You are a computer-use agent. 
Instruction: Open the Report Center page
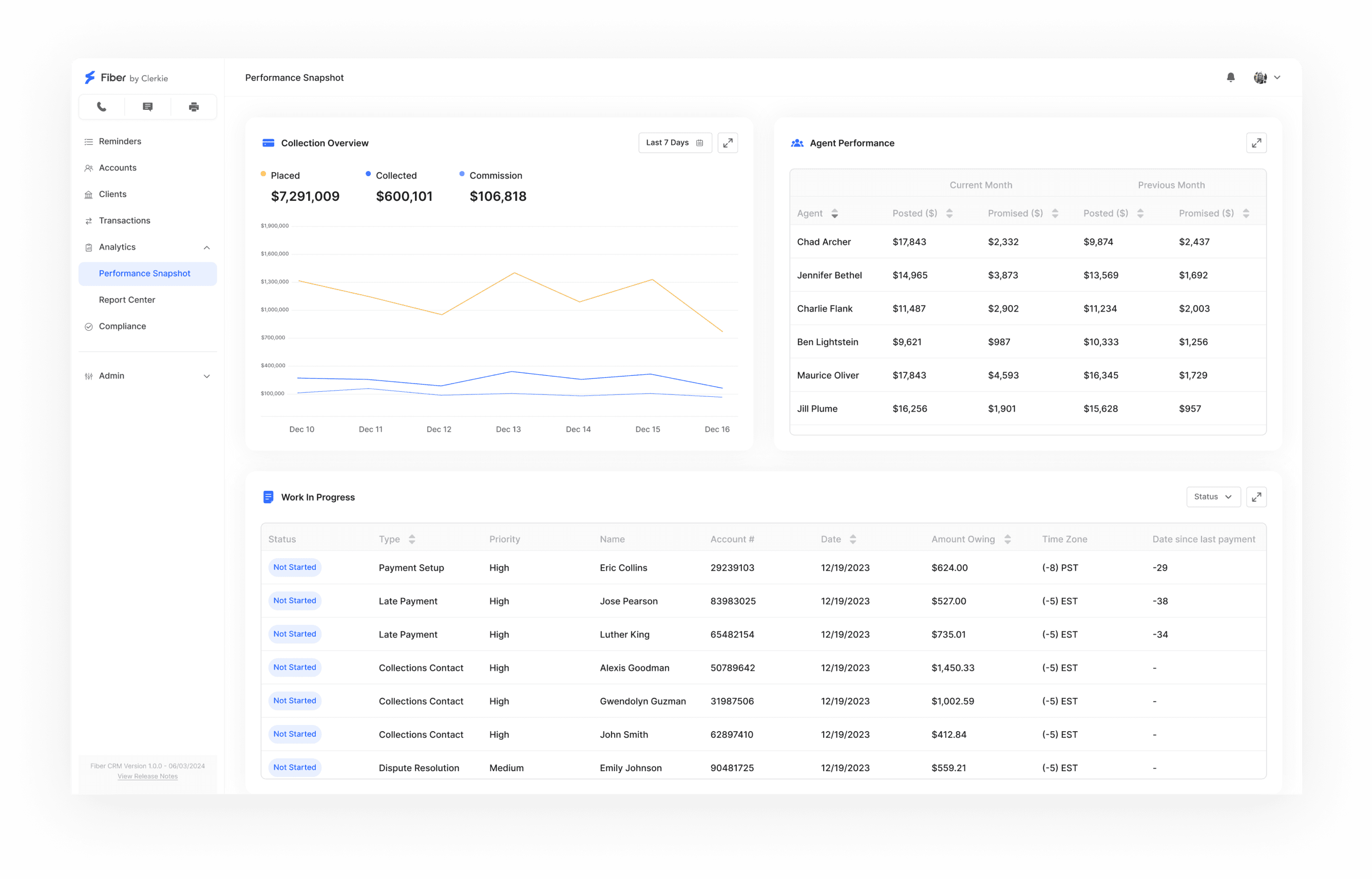[127, 300]
